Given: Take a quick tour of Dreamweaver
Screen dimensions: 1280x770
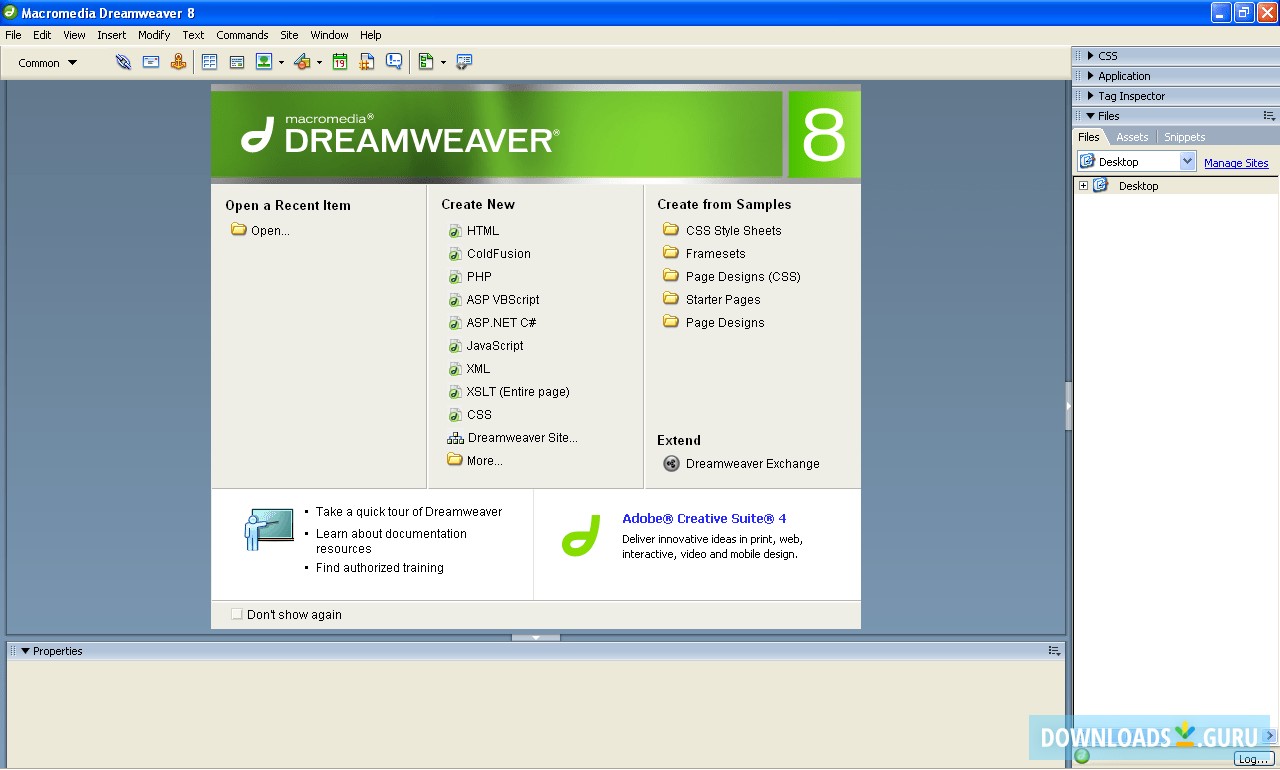Looking at the screenshot, I should (409, 512).
